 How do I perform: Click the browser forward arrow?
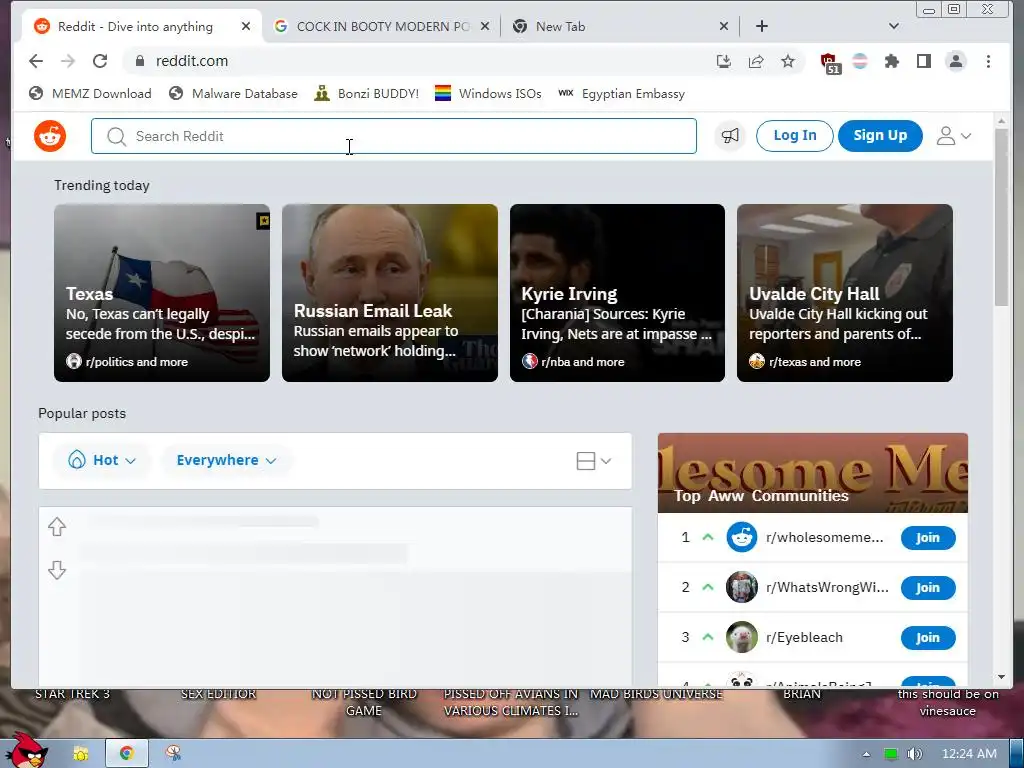point(68,61)
